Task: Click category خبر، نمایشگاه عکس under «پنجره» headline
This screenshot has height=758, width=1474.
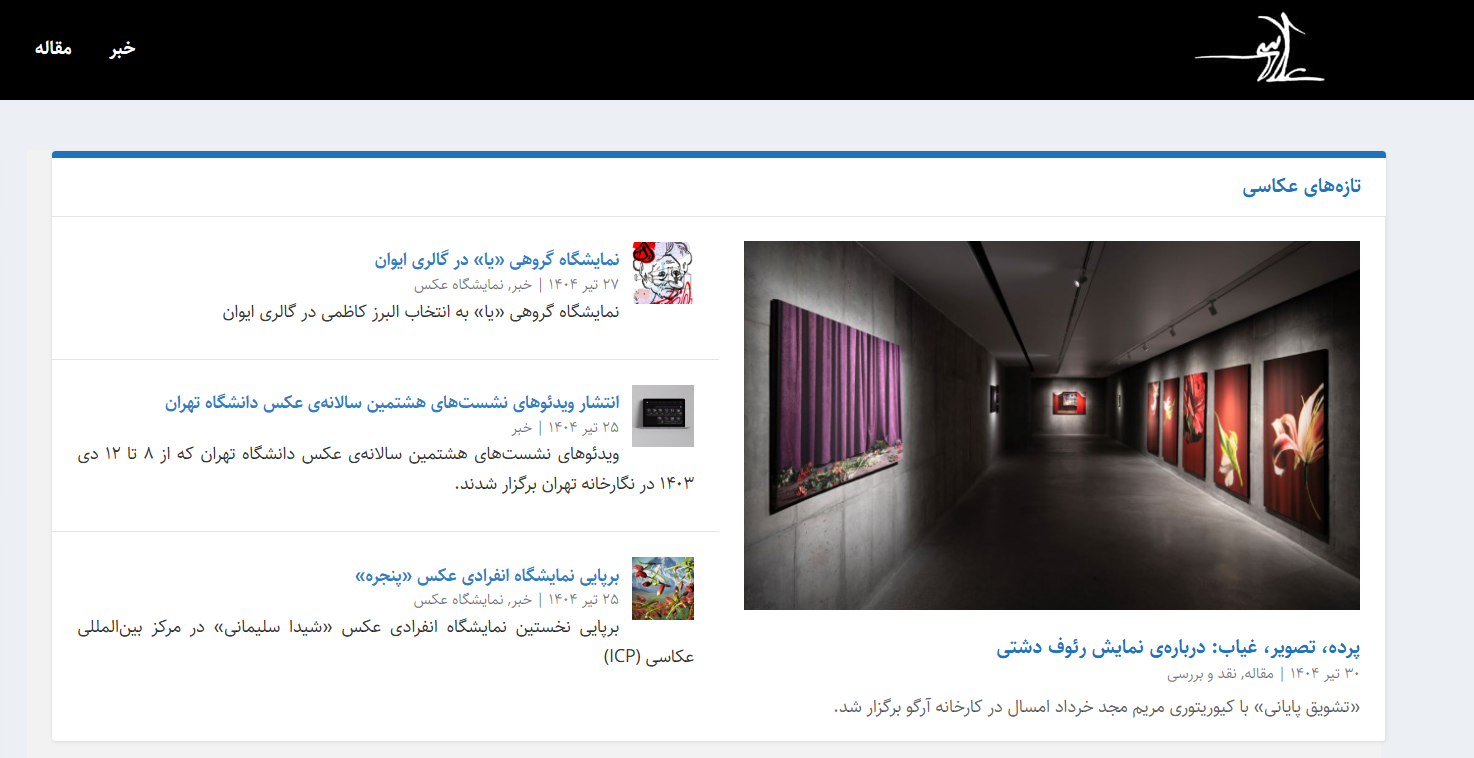Action: 473,600
